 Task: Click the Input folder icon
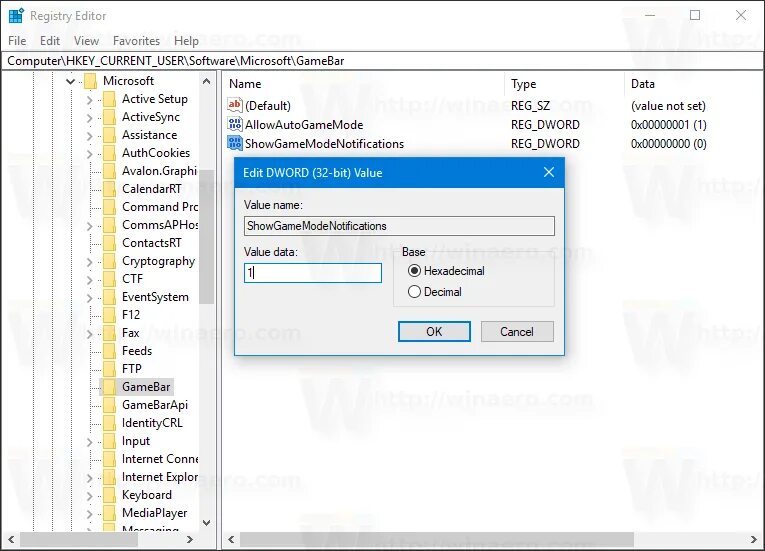tap(109, 441)
